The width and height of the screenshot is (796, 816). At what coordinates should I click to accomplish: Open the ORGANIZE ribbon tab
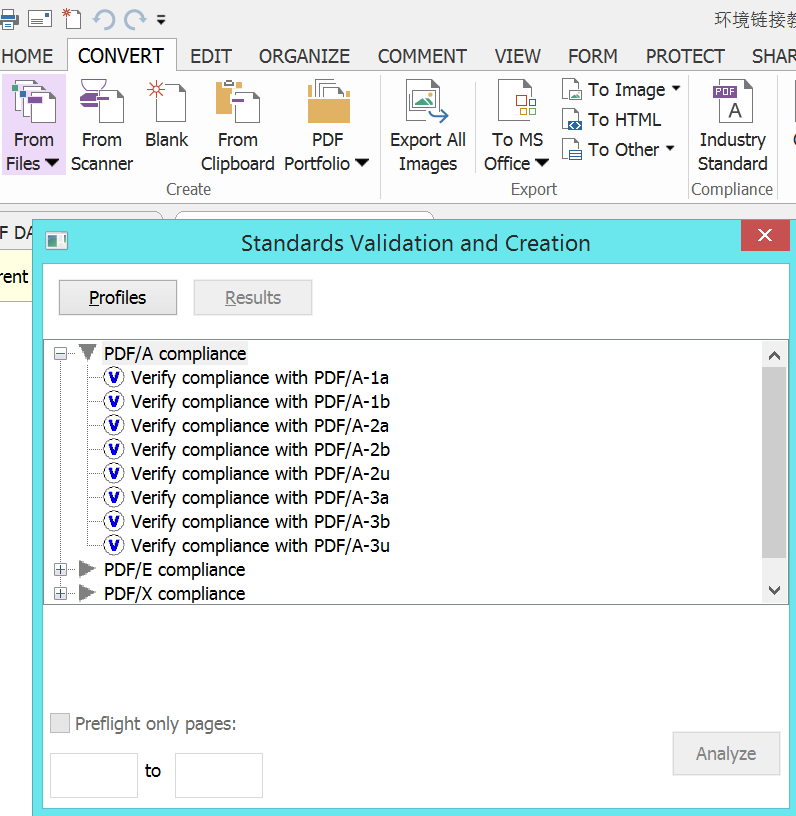[x=304, y=56]
